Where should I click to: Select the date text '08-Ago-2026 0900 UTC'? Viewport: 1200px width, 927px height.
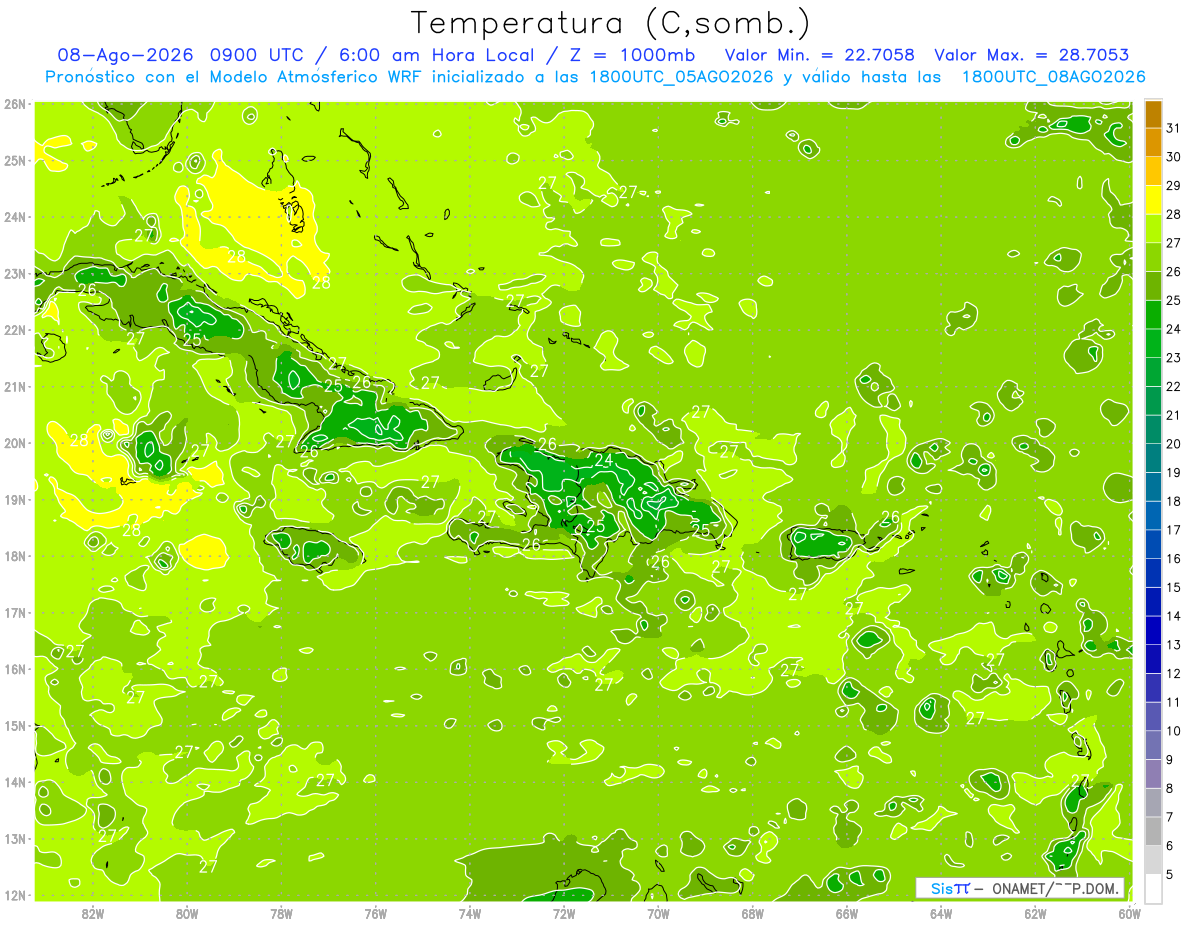(182, 55)
